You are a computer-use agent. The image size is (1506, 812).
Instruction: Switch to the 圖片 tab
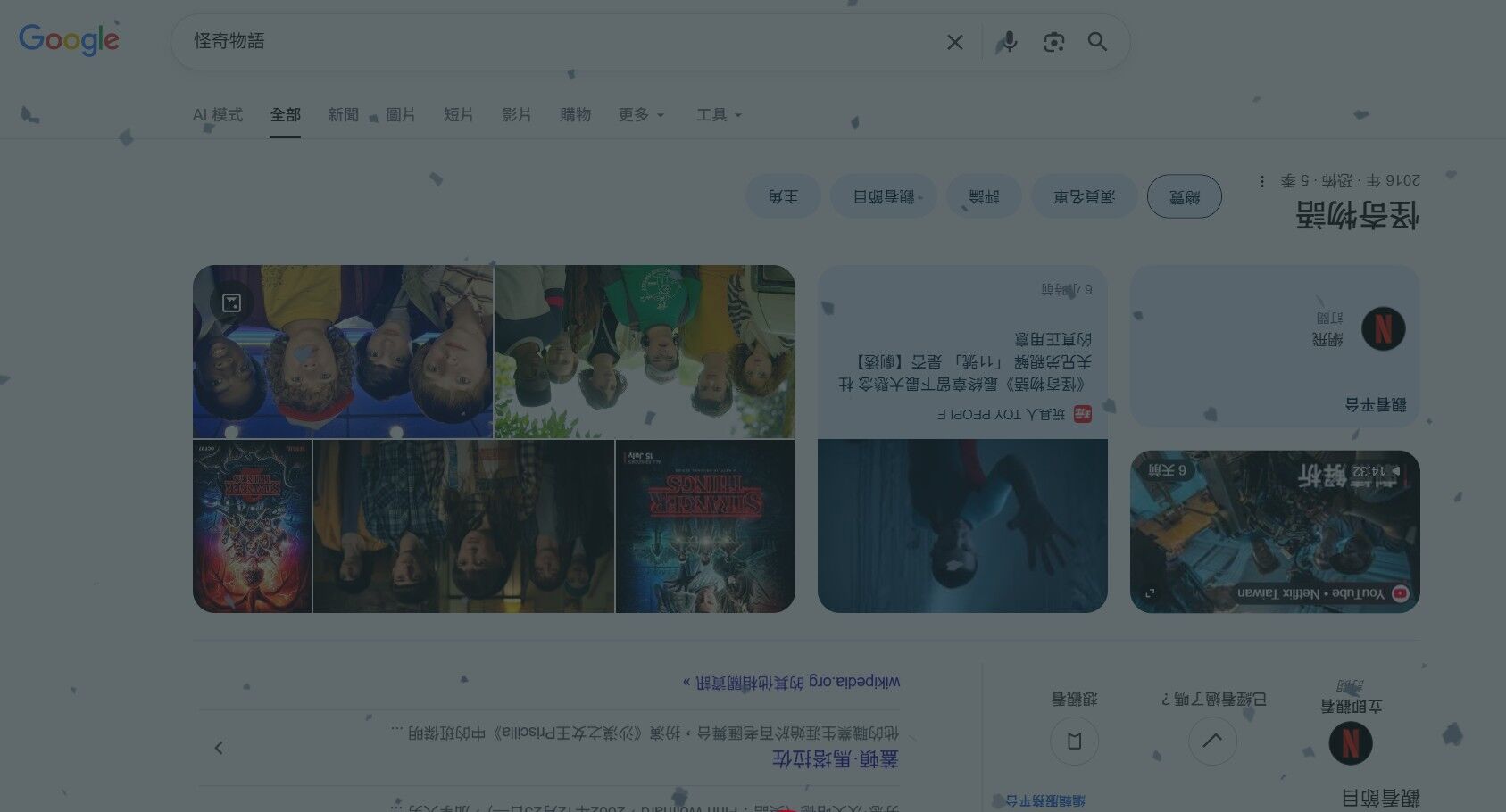pyautogui.click(x=400, y=114)
